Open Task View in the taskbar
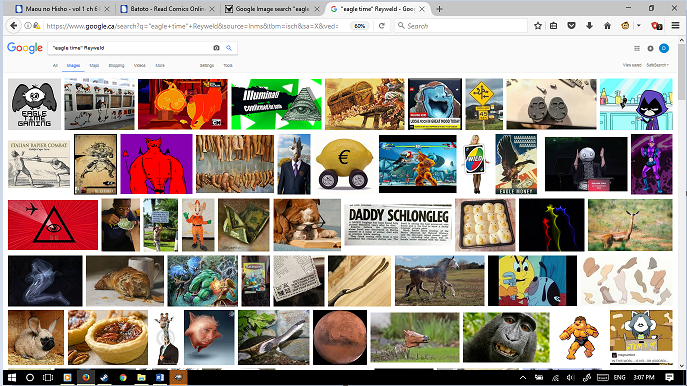Viewport: 687px width, 386px height. [48, 378]
